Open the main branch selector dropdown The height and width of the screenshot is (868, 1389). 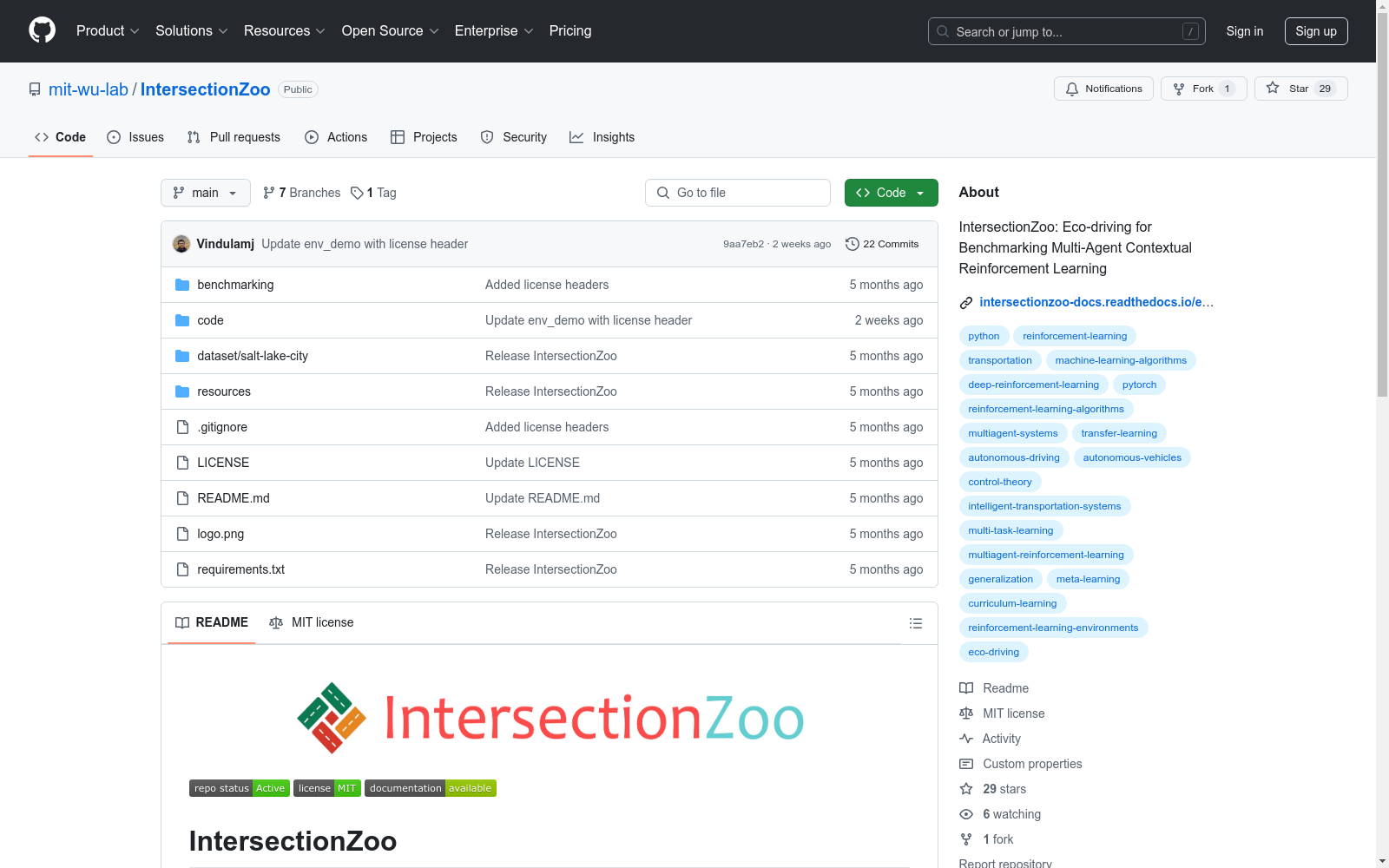206,193
